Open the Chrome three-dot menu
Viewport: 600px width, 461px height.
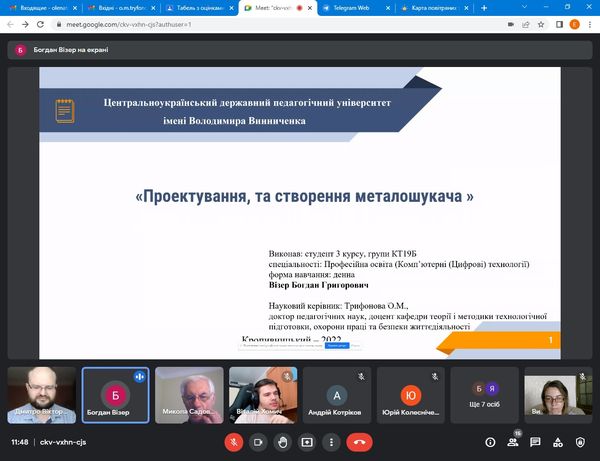pyautogui.click(x=590, y=24)
